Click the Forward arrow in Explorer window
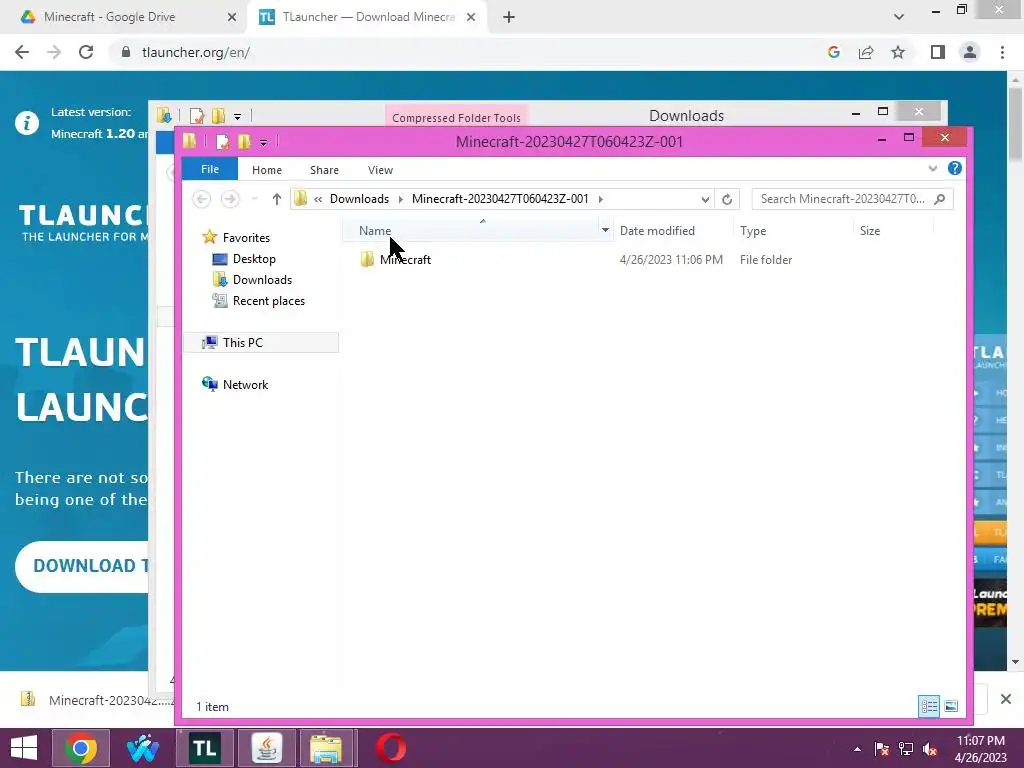Viewport: 1024px width, 768px height. [x=230, y=199]
